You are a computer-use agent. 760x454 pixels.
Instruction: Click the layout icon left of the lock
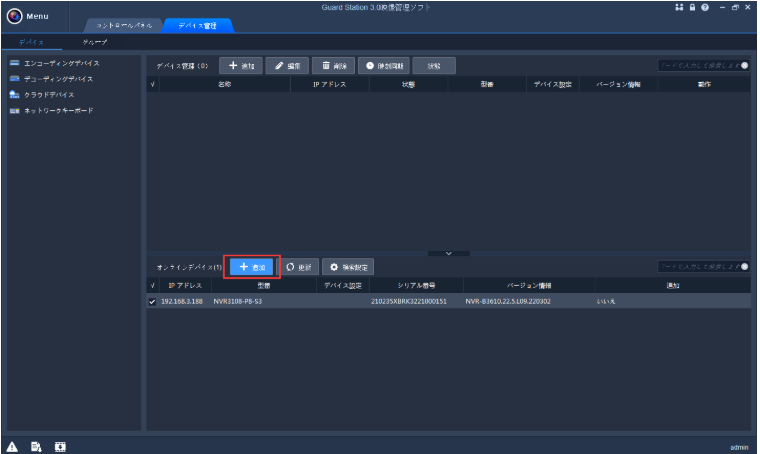point(678,7)
